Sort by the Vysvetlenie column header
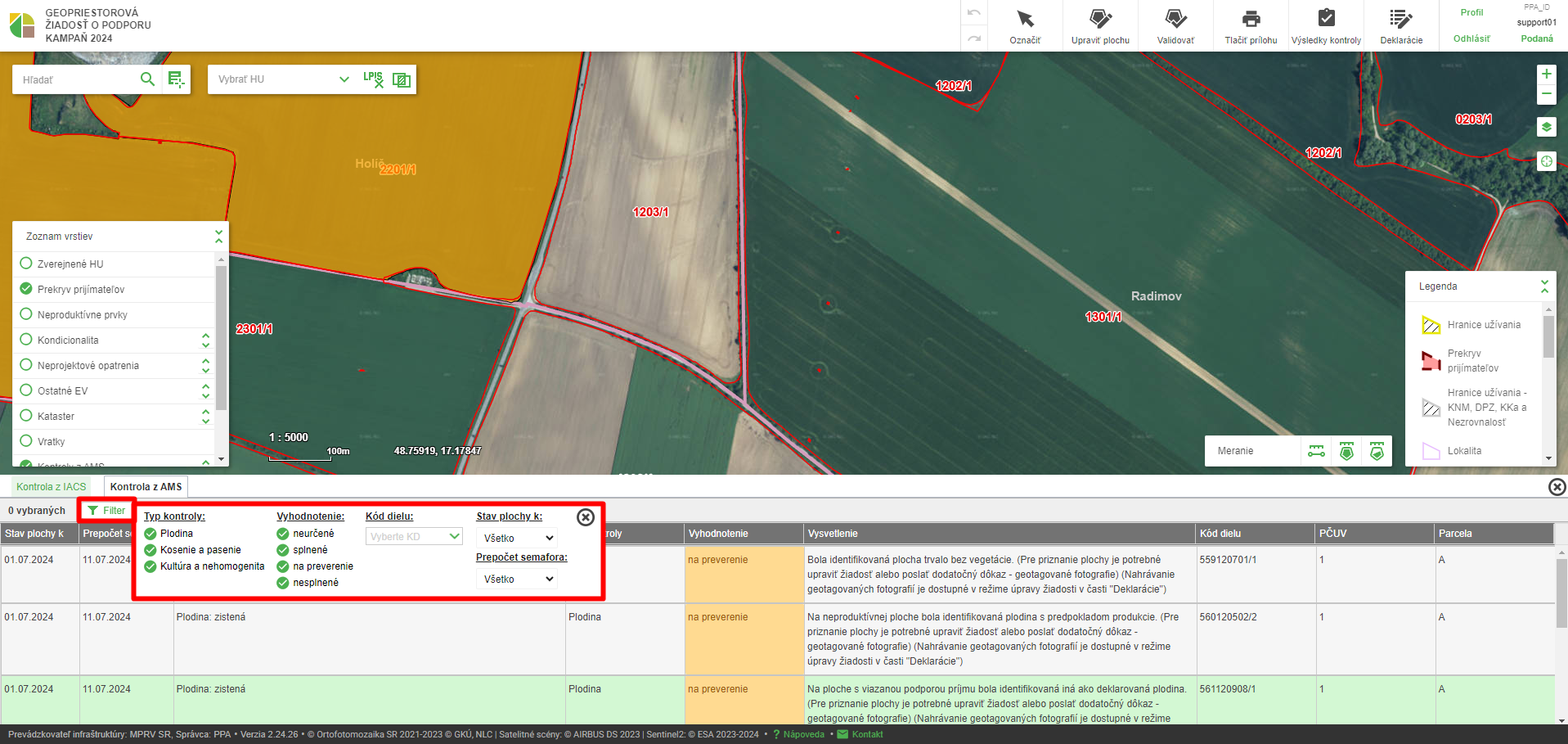1568x744 pixels. click(x=1000, y=534)
